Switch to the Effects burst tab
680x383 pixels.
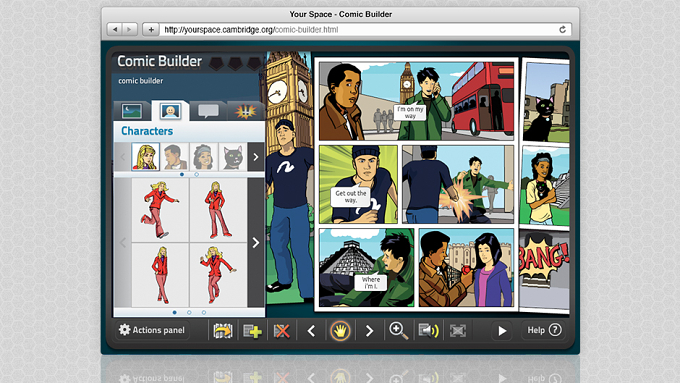point(245,111)
